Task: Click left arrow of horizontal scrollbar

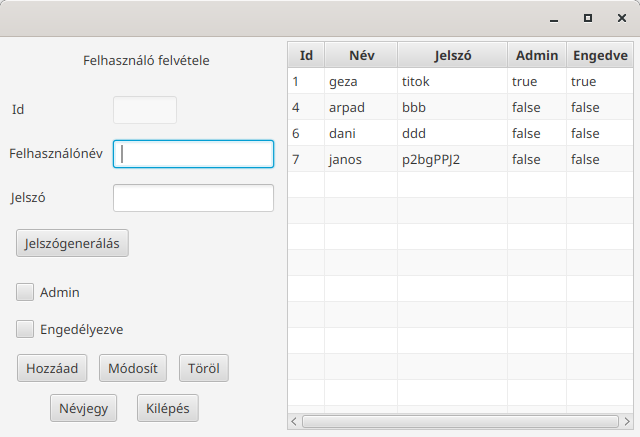Action: [294, 421]
